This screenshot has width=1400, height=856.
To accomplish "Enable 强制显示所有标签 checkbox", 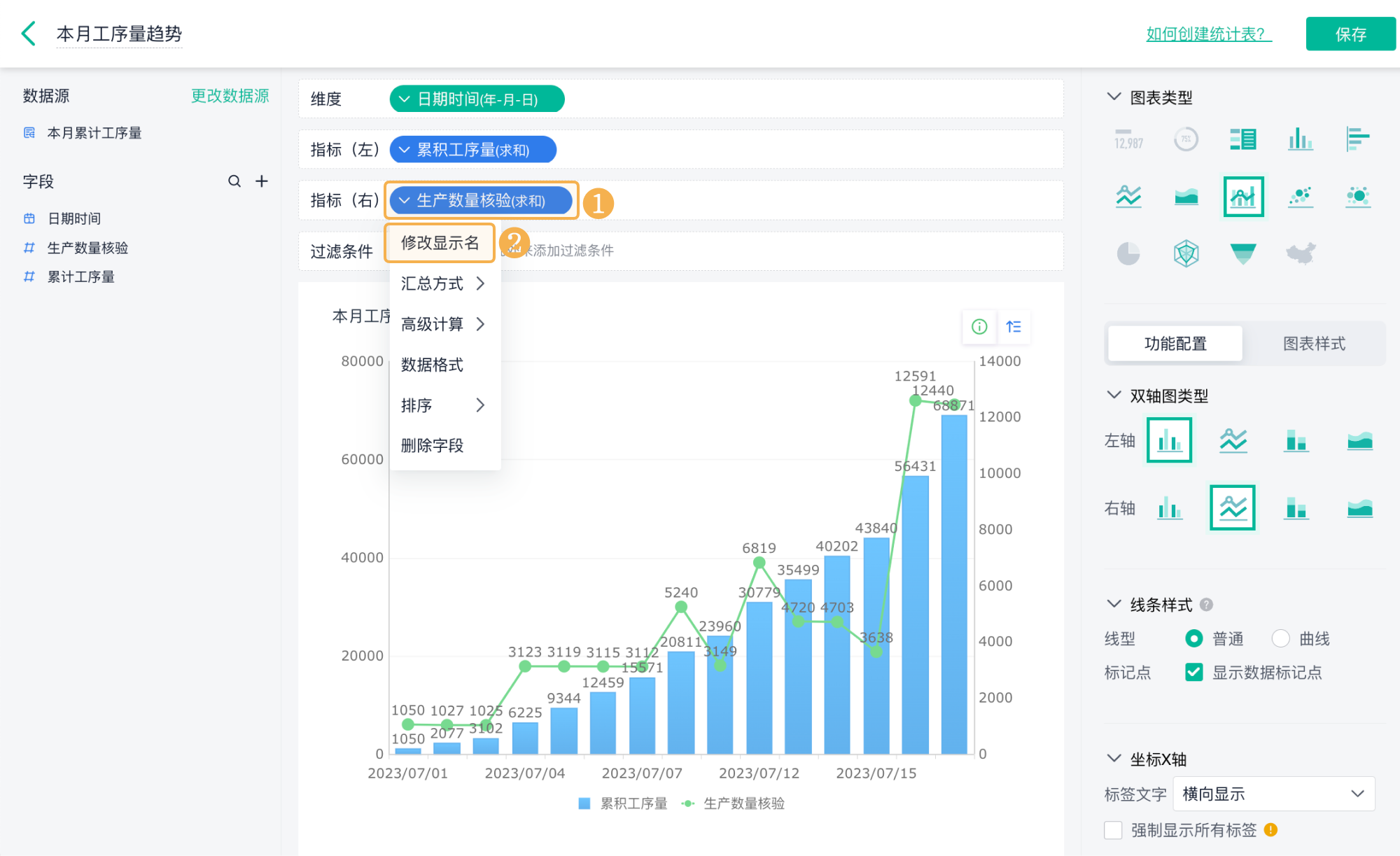I will 1113,830.
